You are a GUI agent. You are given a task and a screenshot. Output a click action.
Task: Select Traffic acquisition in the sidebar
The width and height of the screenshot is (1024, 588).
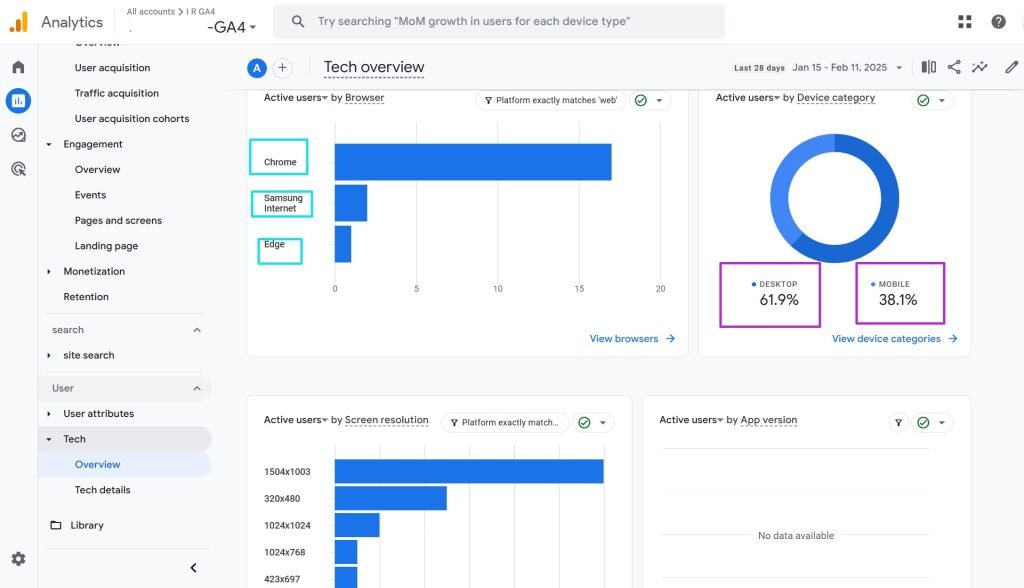click(116, 93)
